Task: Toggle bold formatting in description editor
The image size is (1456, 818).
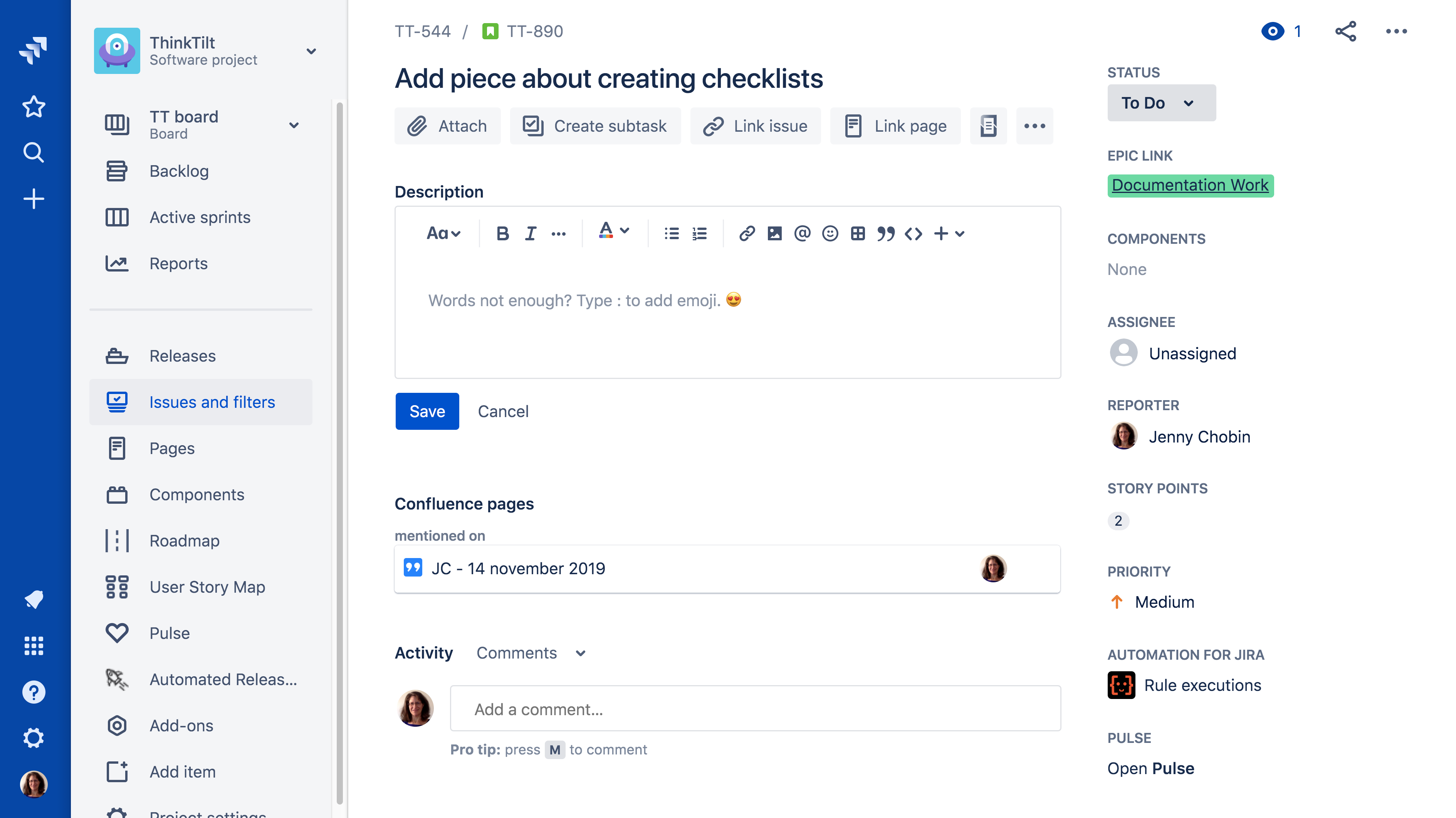Action: pyautogui.click(x=502, y=233)
